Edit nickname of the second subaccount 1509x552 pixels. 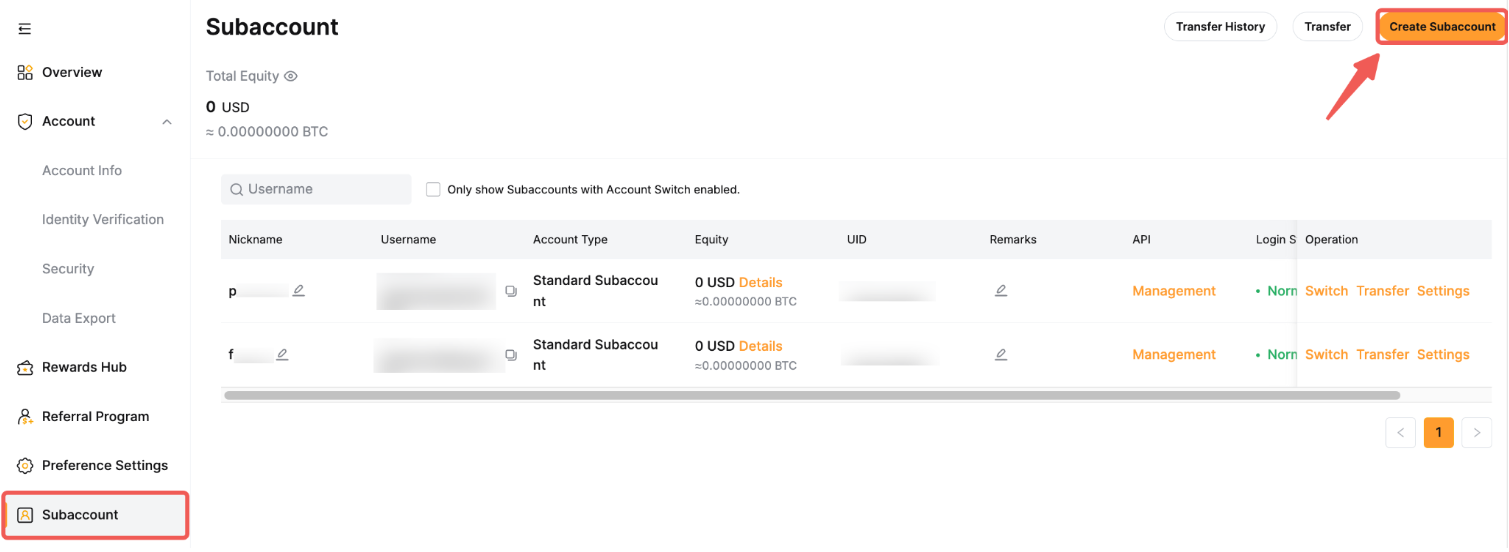(x=282, y=355)
